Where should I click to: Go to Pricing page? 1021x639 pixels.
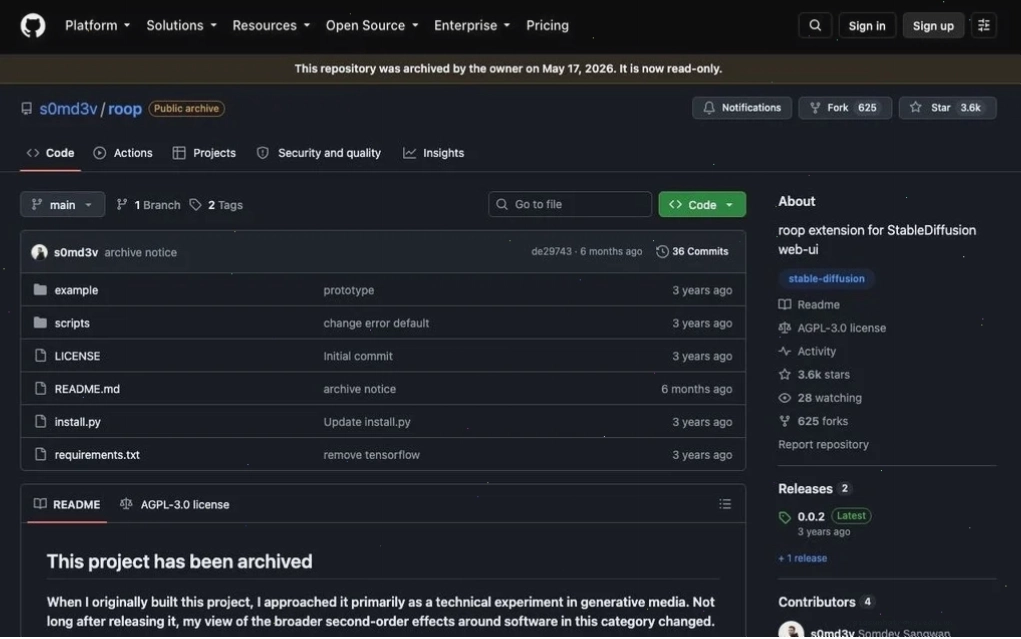[x=547, y=25]
